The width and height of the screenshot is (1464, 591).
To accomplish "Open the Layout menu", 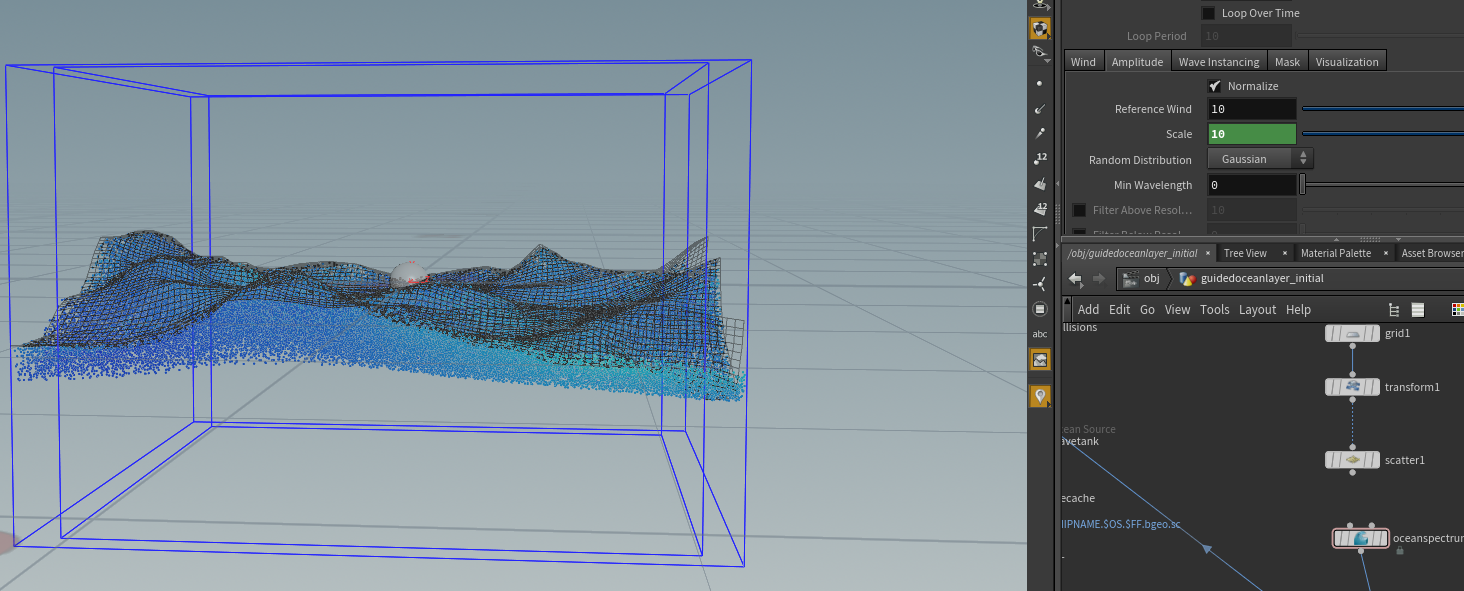I will [x=1257, y=310].
